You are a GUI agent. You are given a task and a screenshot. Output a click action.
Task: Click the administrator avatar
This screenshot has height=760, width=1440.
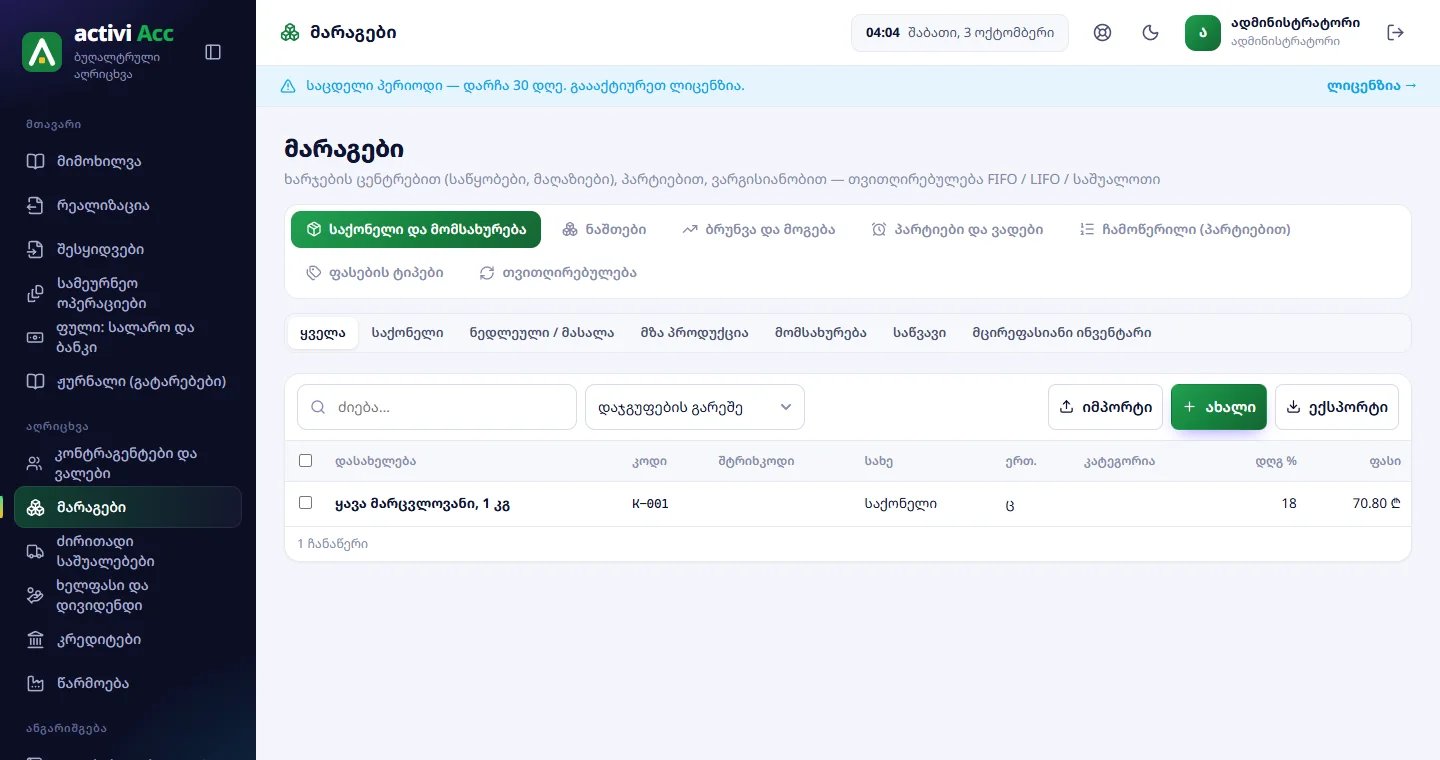(x=1203, y=33)
